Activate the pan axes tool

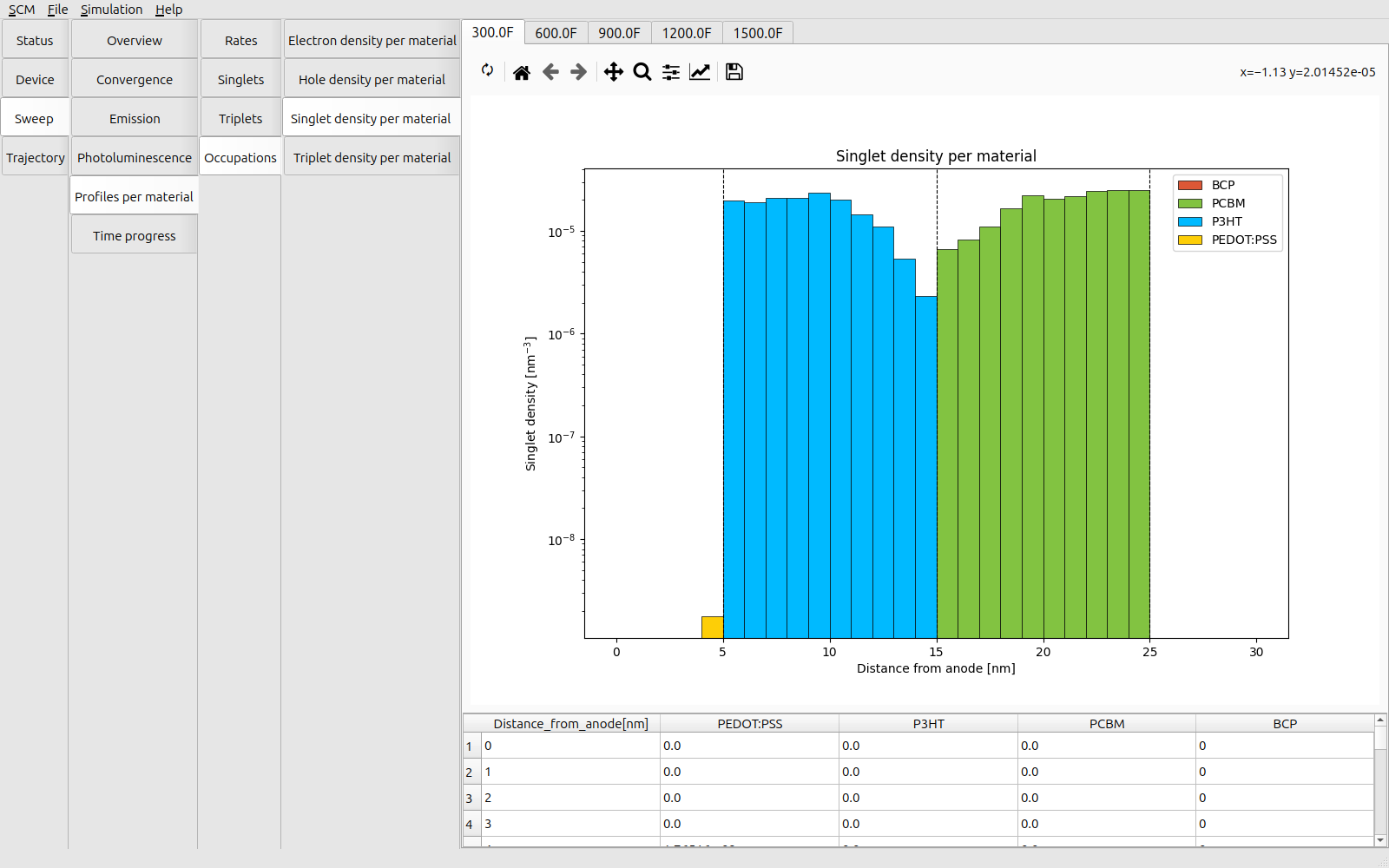614,72
